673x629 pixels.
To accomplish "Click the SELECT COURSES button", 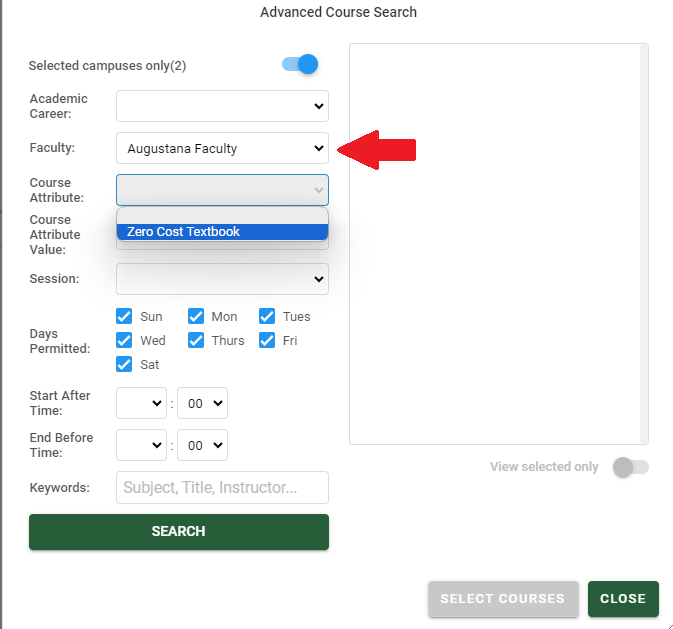I will pos(503,599).
